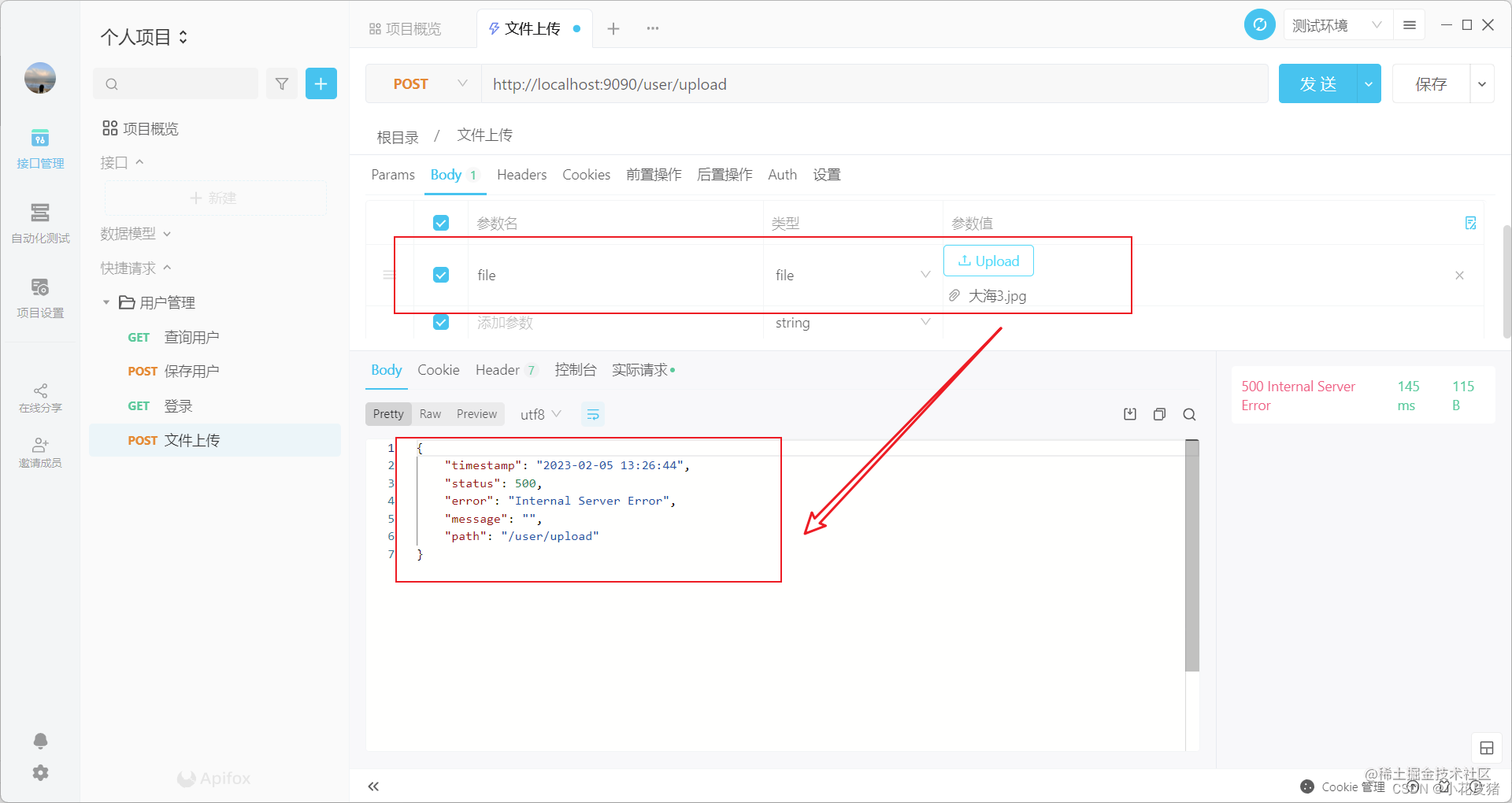Click the request URL input field
Image resolution: width=1512 pixels, height=803 pixels.
(874, 83)
